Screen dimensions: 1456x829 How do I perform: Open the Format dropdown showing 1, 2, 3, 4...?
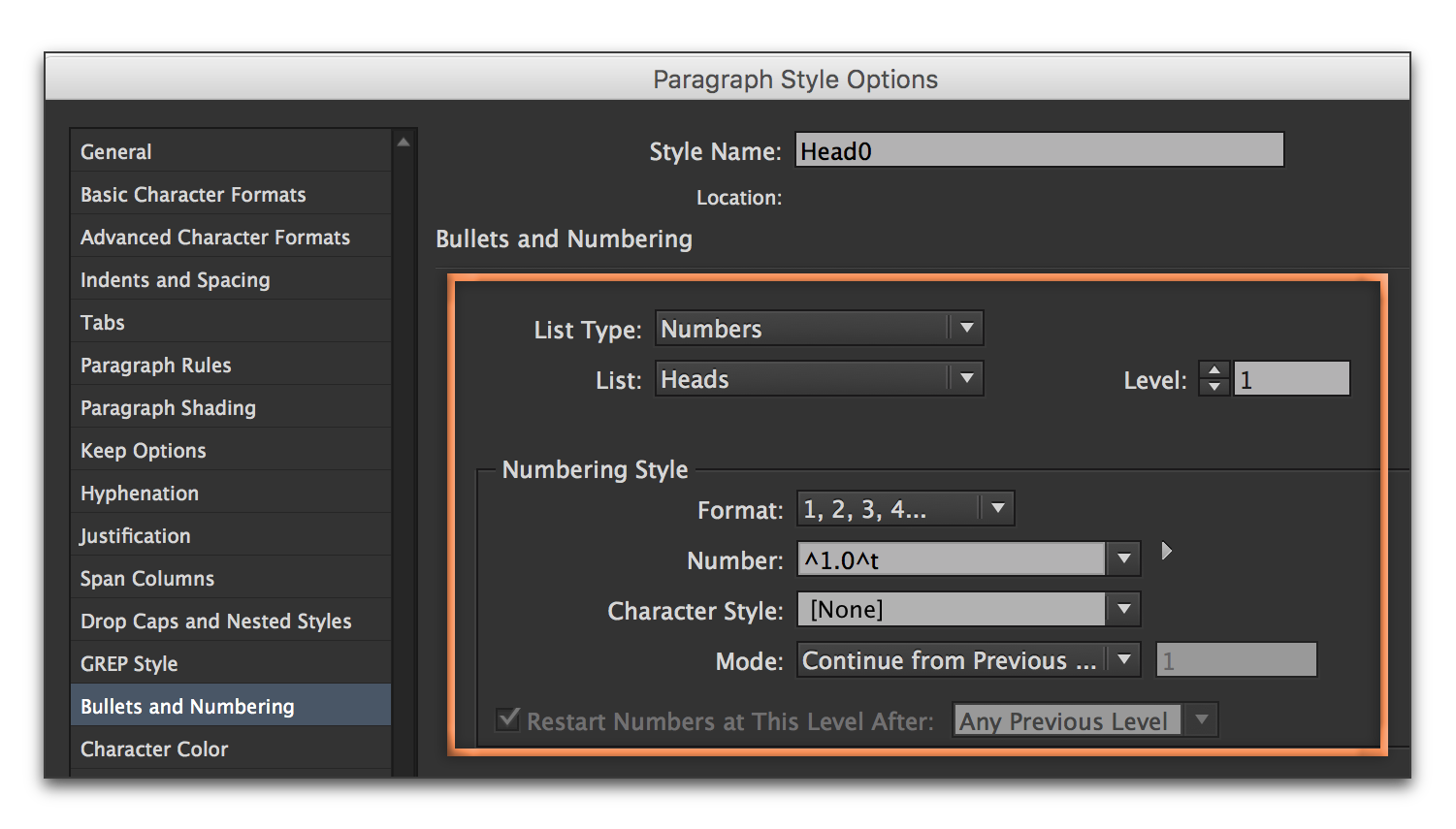coord(998,507)
